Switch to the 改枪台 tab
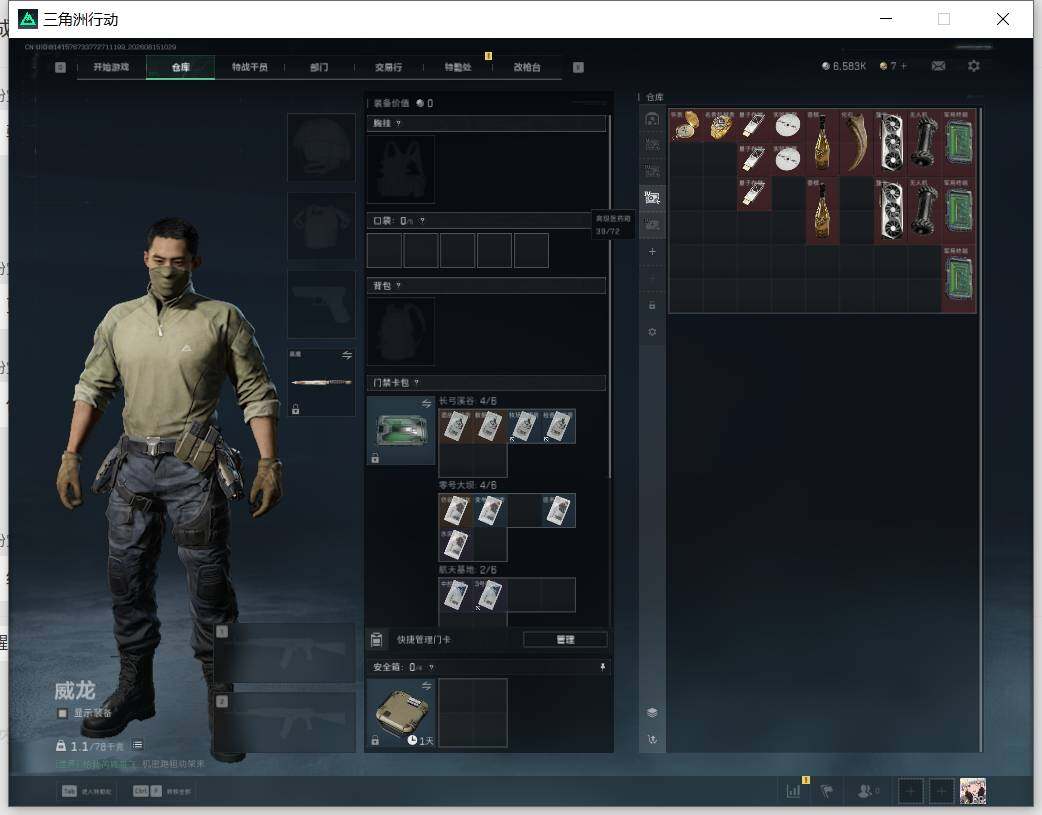Image resolution: width=1042 pixels, height=815 pixels. coord(527,67)
